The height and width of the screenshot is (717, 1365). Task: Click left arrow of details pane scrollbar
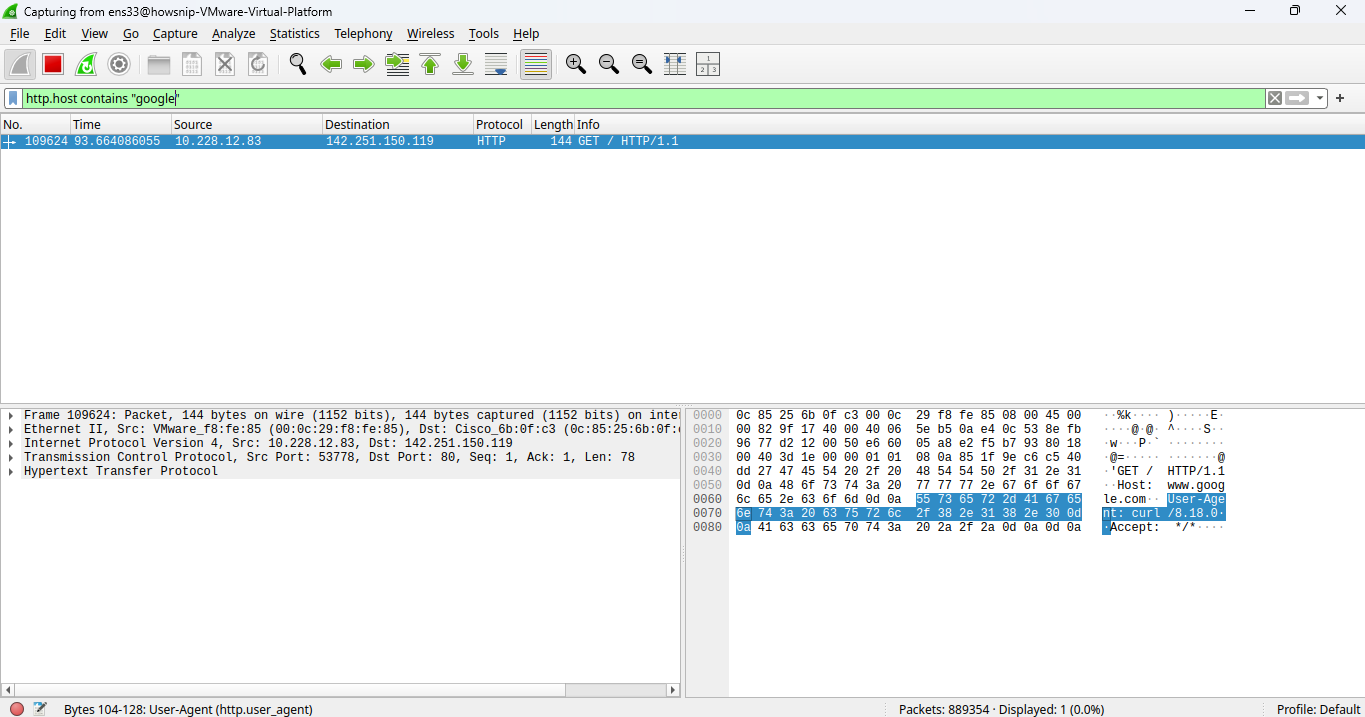7,690
